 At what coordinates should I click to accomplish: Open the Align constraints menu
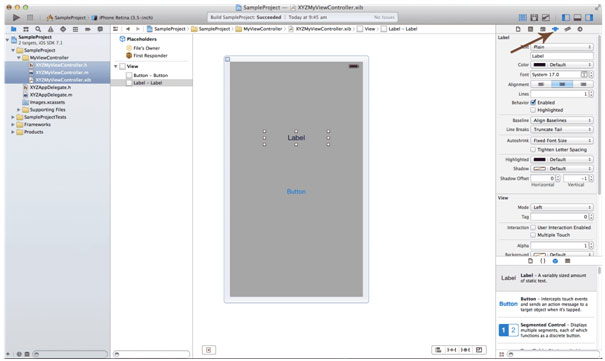click(x=438, y=350)
